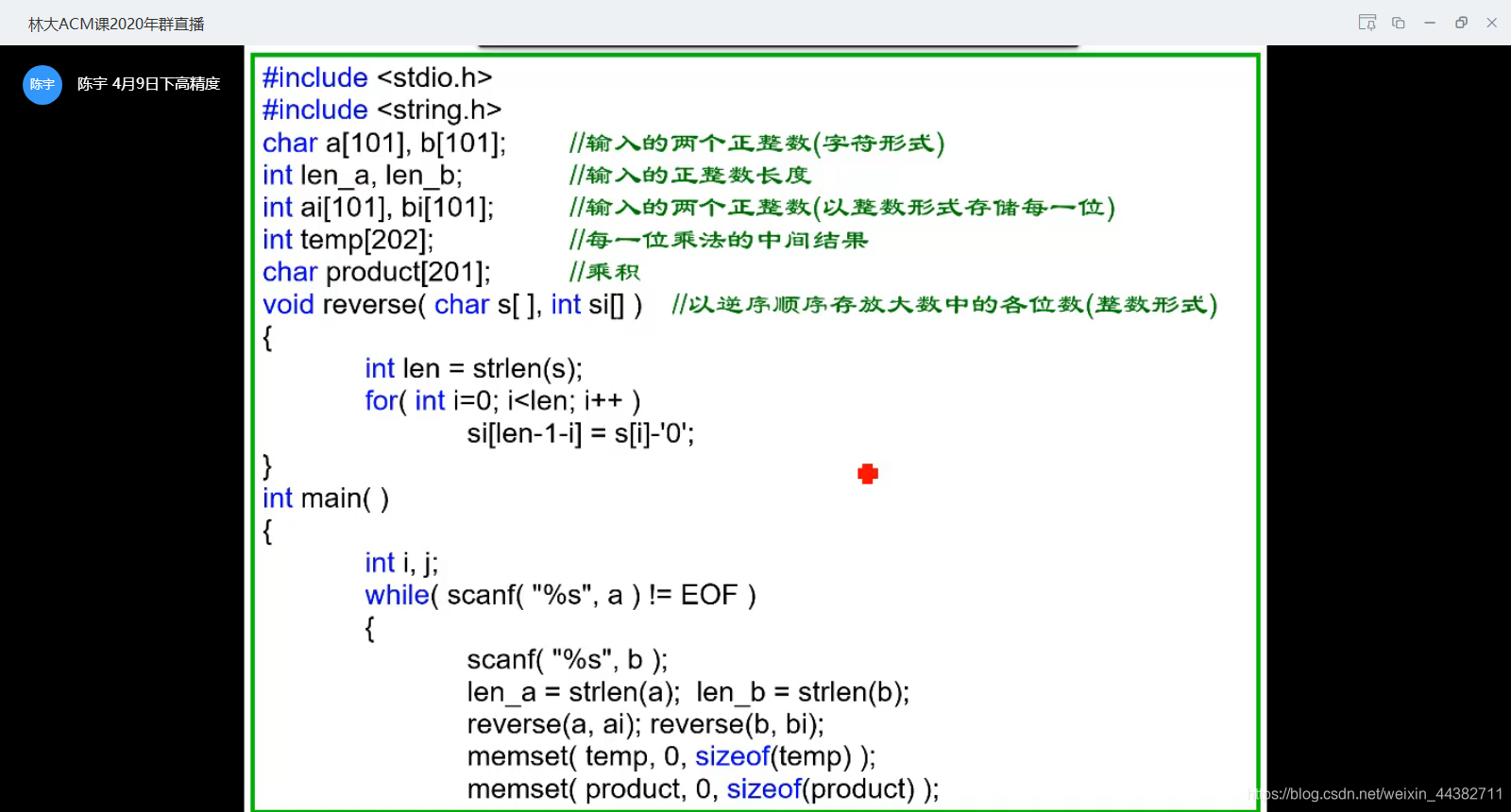Click the call reverse(a, ai);
This screenshot has width=1511, height=812.
click(x=554, y=724)
